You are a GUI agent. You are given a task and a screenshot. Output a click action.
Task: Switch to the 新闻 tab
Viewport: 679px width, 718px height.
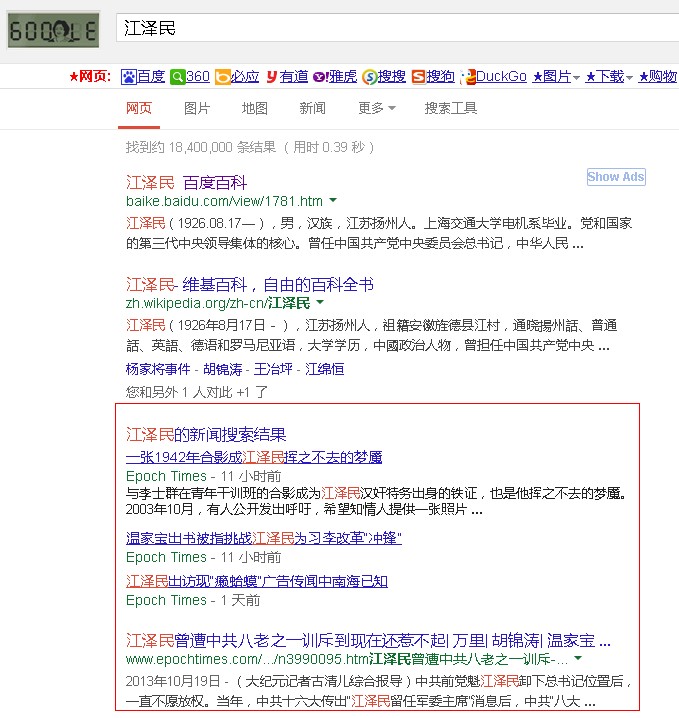coord(312,109)
